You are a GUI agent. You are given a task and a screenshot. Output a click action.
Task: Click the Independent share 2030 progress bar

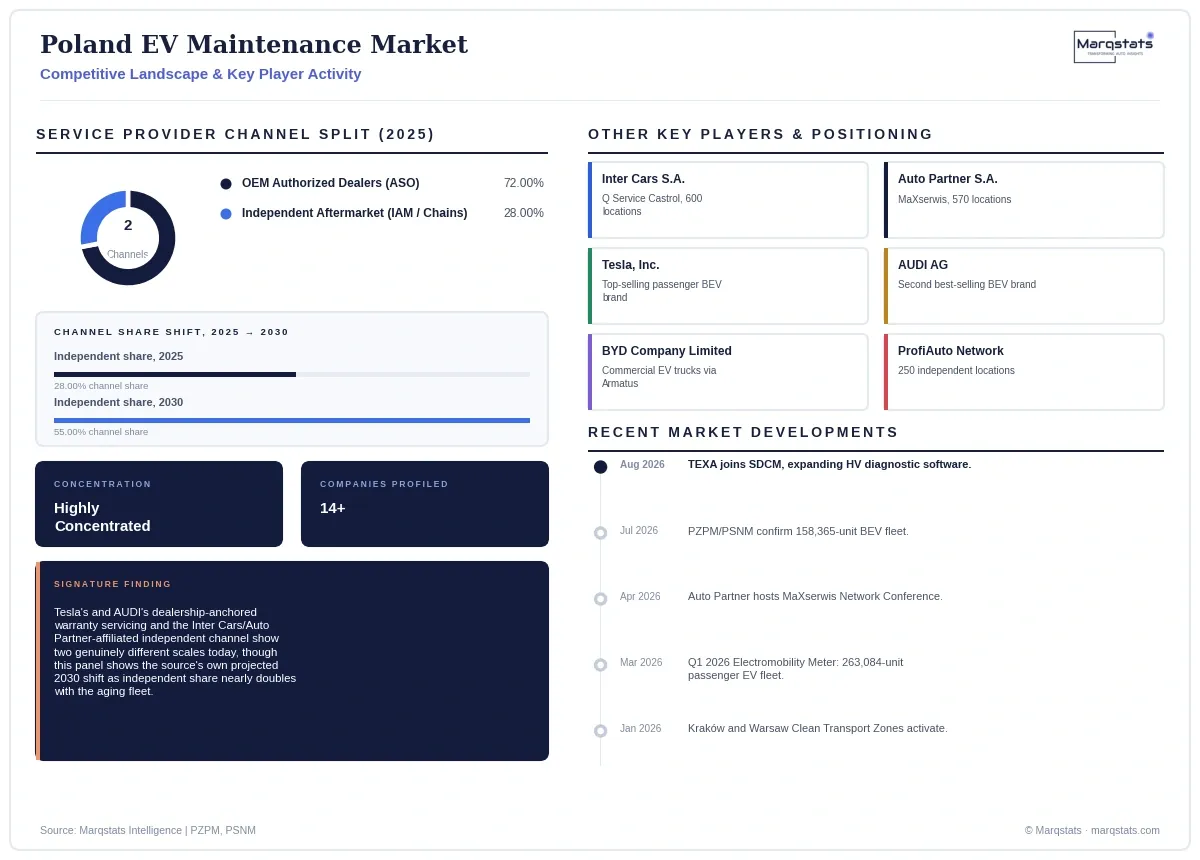point(292,420)
